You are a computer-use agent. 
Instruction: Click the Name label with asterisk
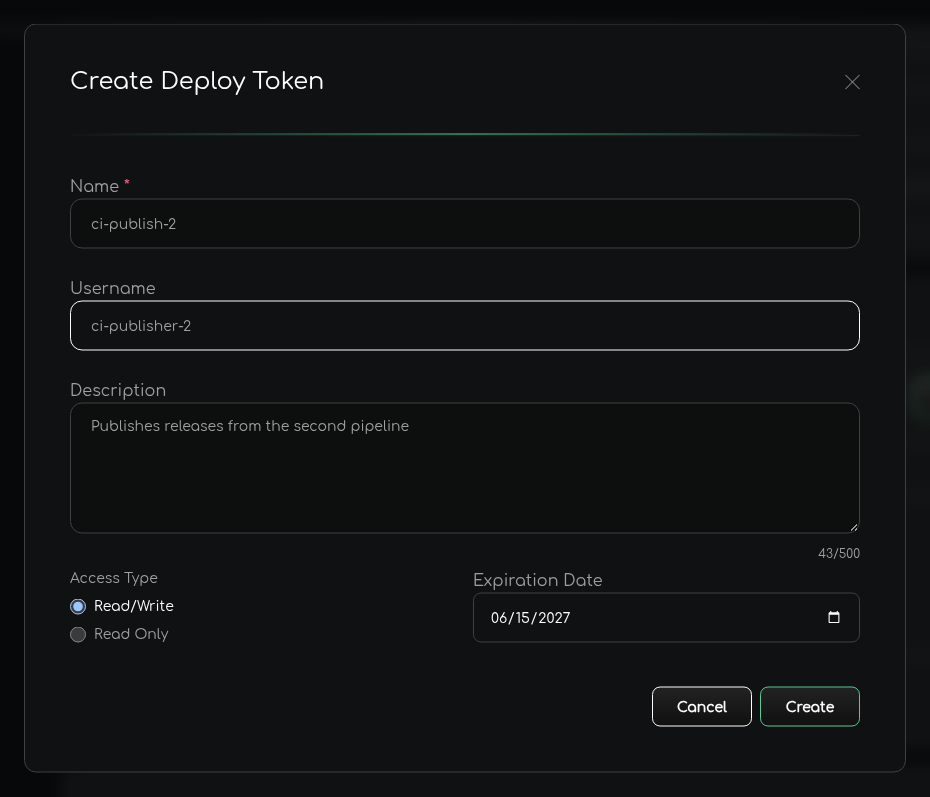(100, 186)
